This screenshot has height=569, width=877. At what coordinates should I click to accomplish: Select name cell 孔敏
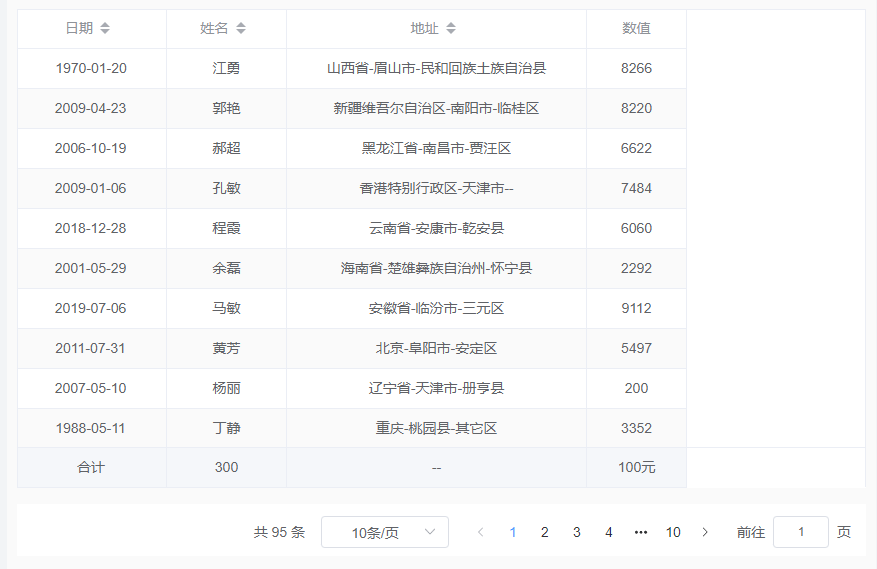(x=227, y=188)
